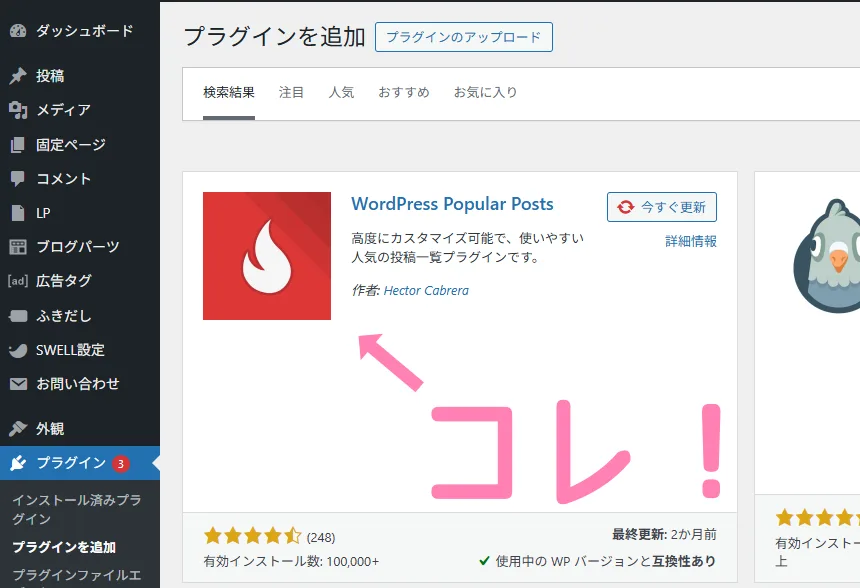Click the Dashboard gauge icon
This screenshot has height=588, width=860.
coord(18,31)
